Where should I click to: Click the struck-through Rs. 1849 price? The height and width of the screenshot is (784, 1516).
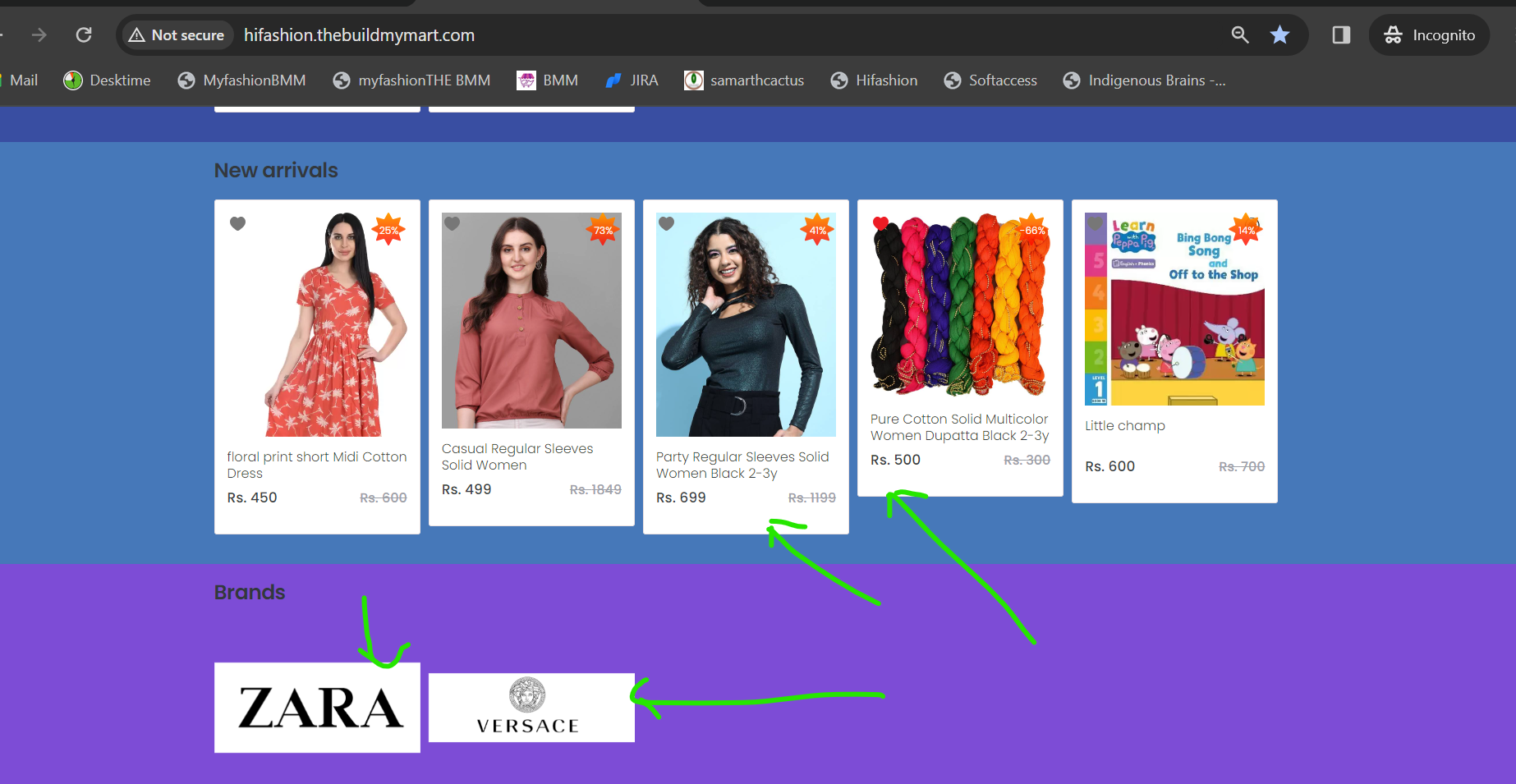pyautogui.click(x=595, y=489)
